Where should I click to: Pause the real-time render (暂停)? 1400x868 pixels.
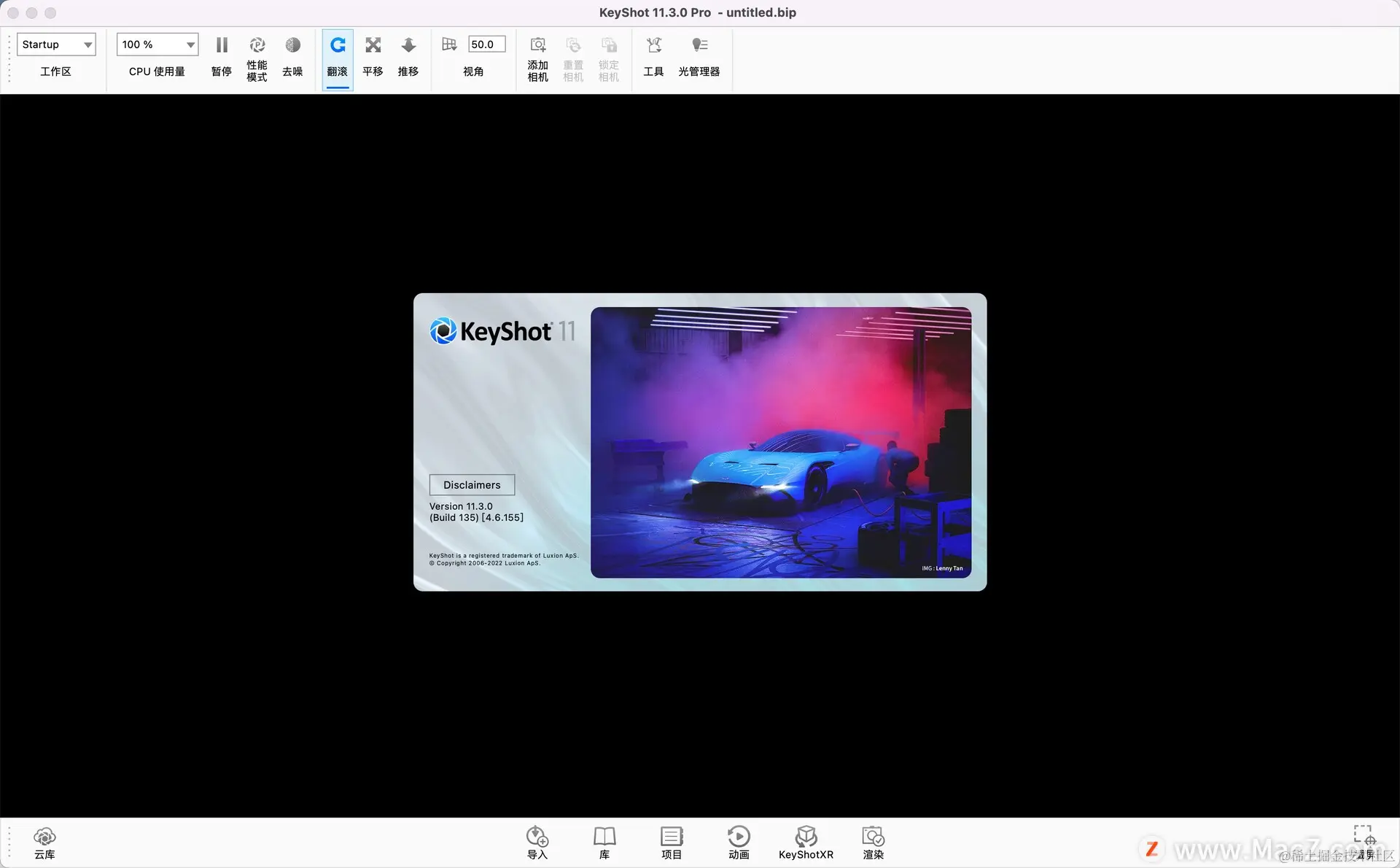[x=222, y=45]
